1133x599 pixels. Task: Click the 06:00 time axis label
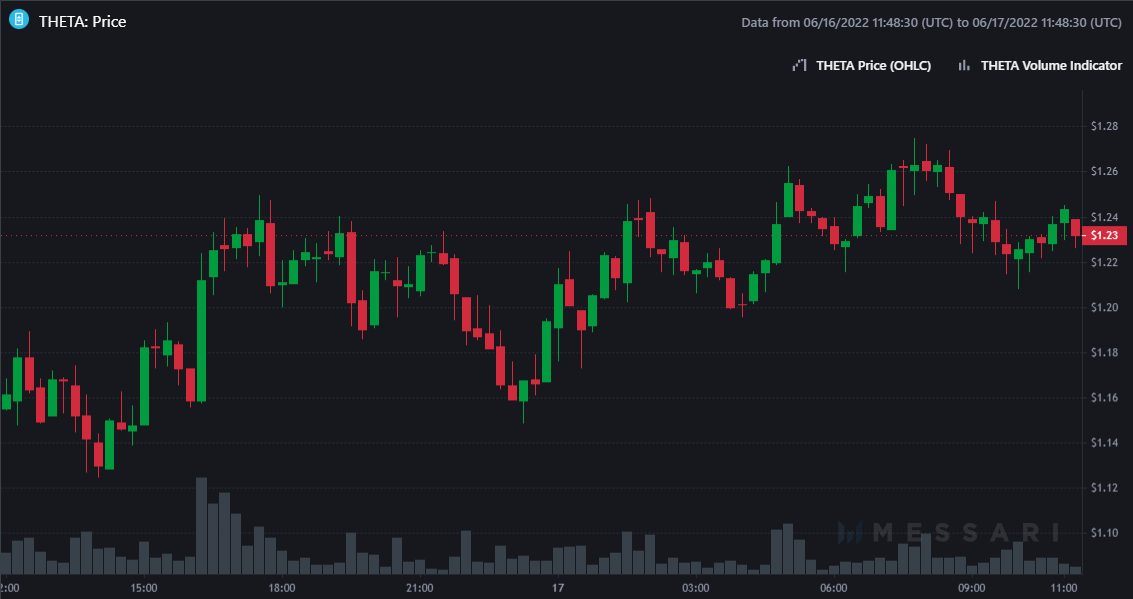coord(833,587)
